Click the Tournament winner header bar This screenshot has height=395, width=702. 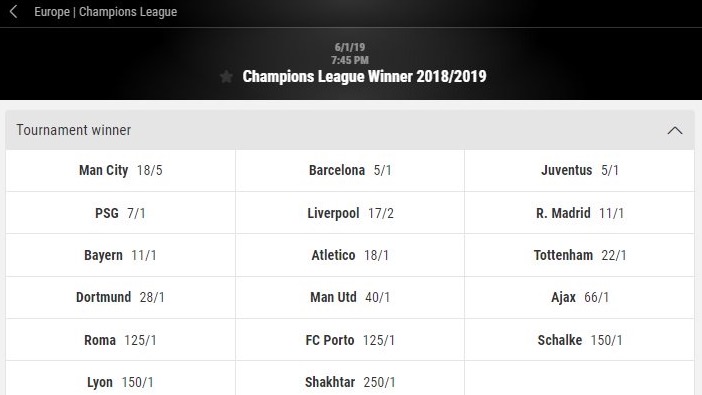(x=350, y=130)
